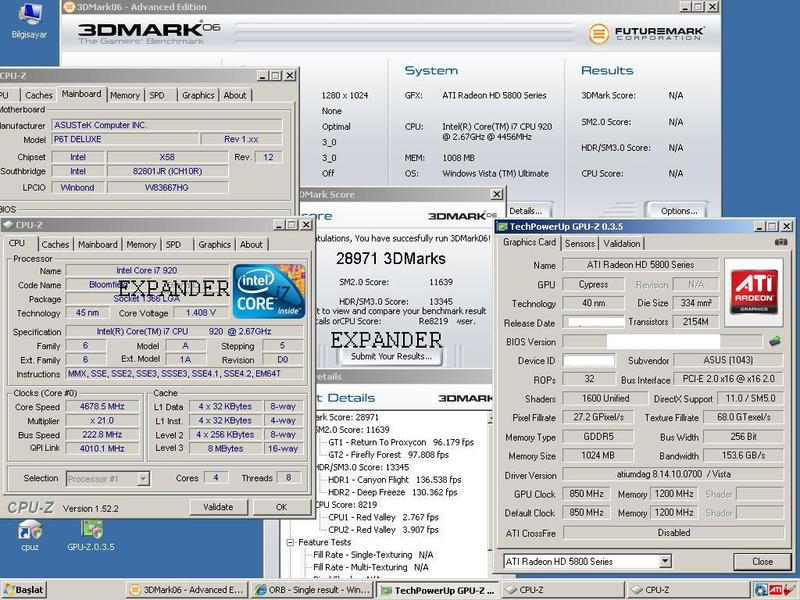Click the Bus Speed 222.8 MHz value
Viewport: 800px width, 600px height.
click(102, 435)
